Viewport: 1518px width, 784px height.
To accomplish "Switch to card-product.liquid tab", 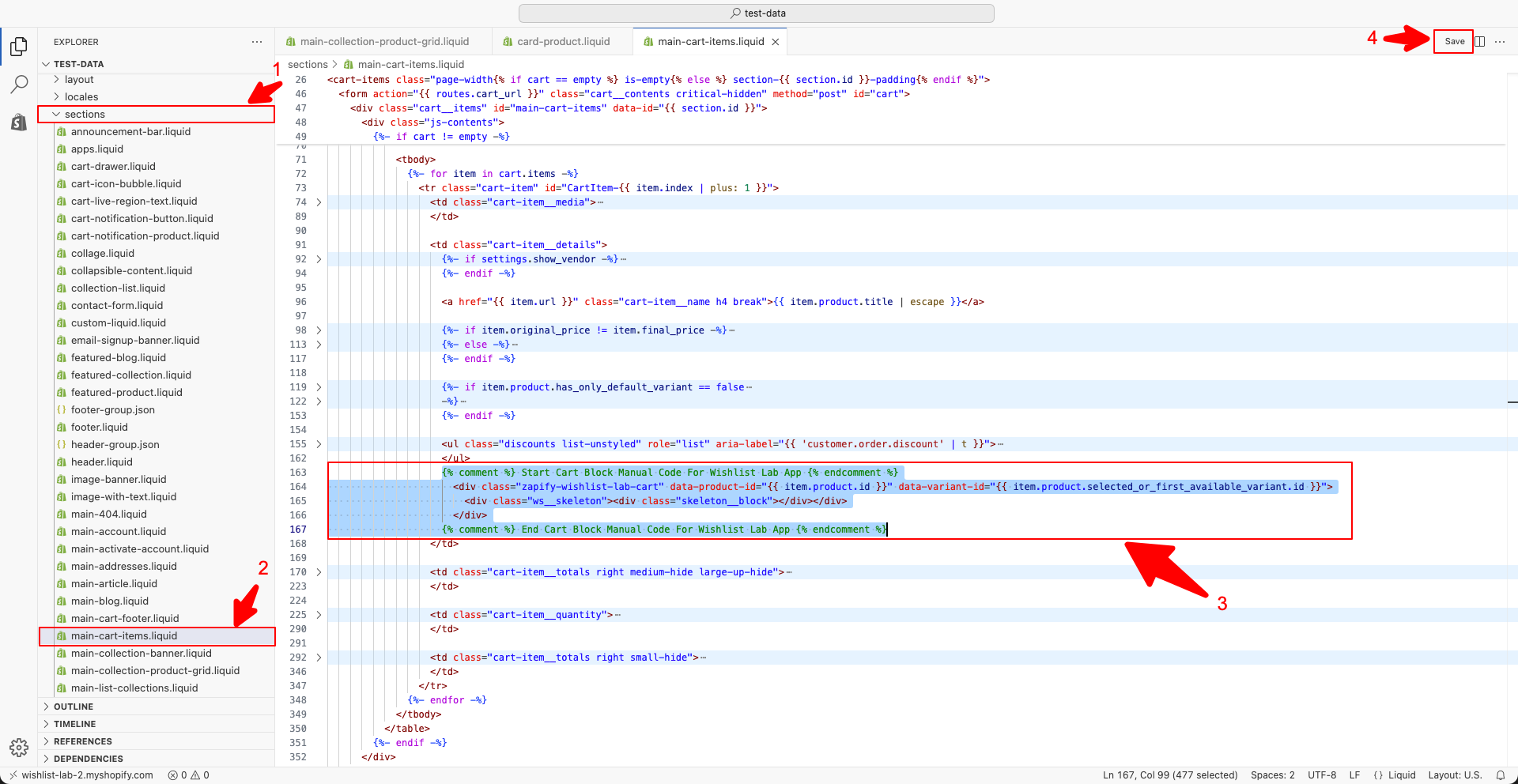I will tap(563, 42).
